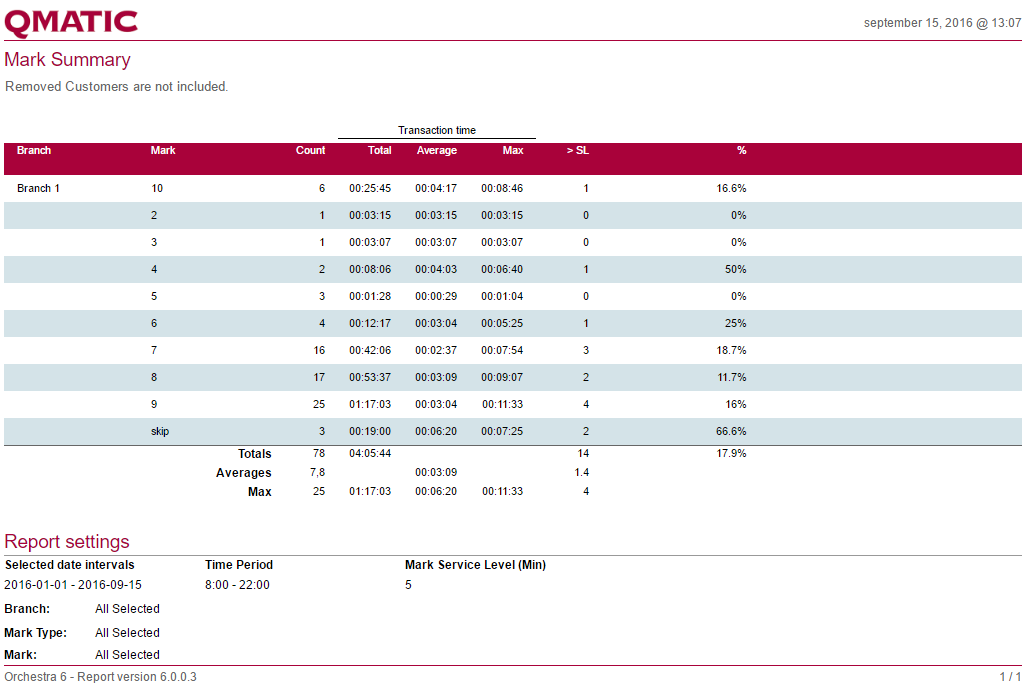This screenshot has width=1027, height=697.
Task: Click average '00:02:37'
Action: click(436, 350)
